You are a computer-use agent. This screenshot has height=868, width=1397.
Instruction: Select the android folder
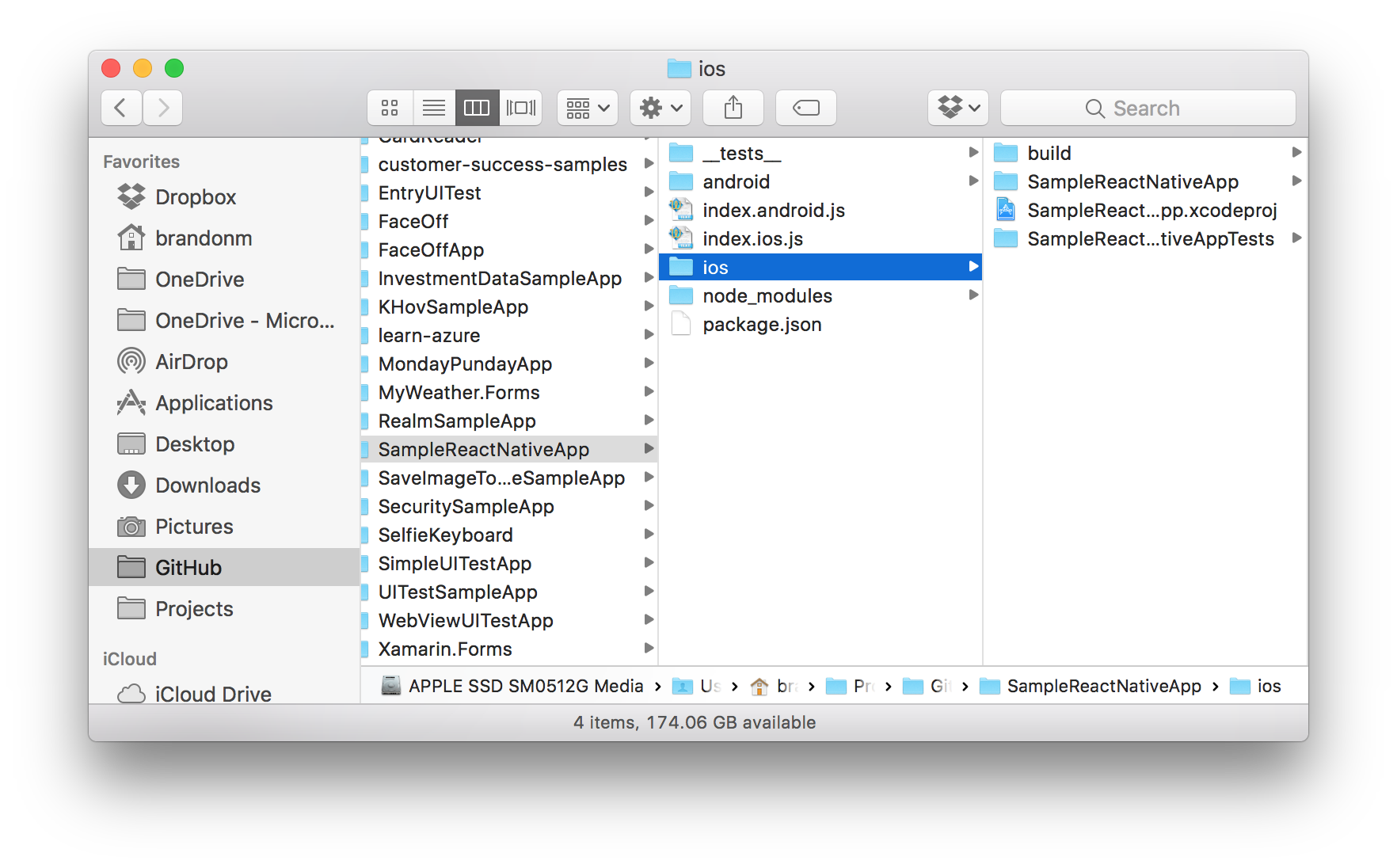pos(820,181)
